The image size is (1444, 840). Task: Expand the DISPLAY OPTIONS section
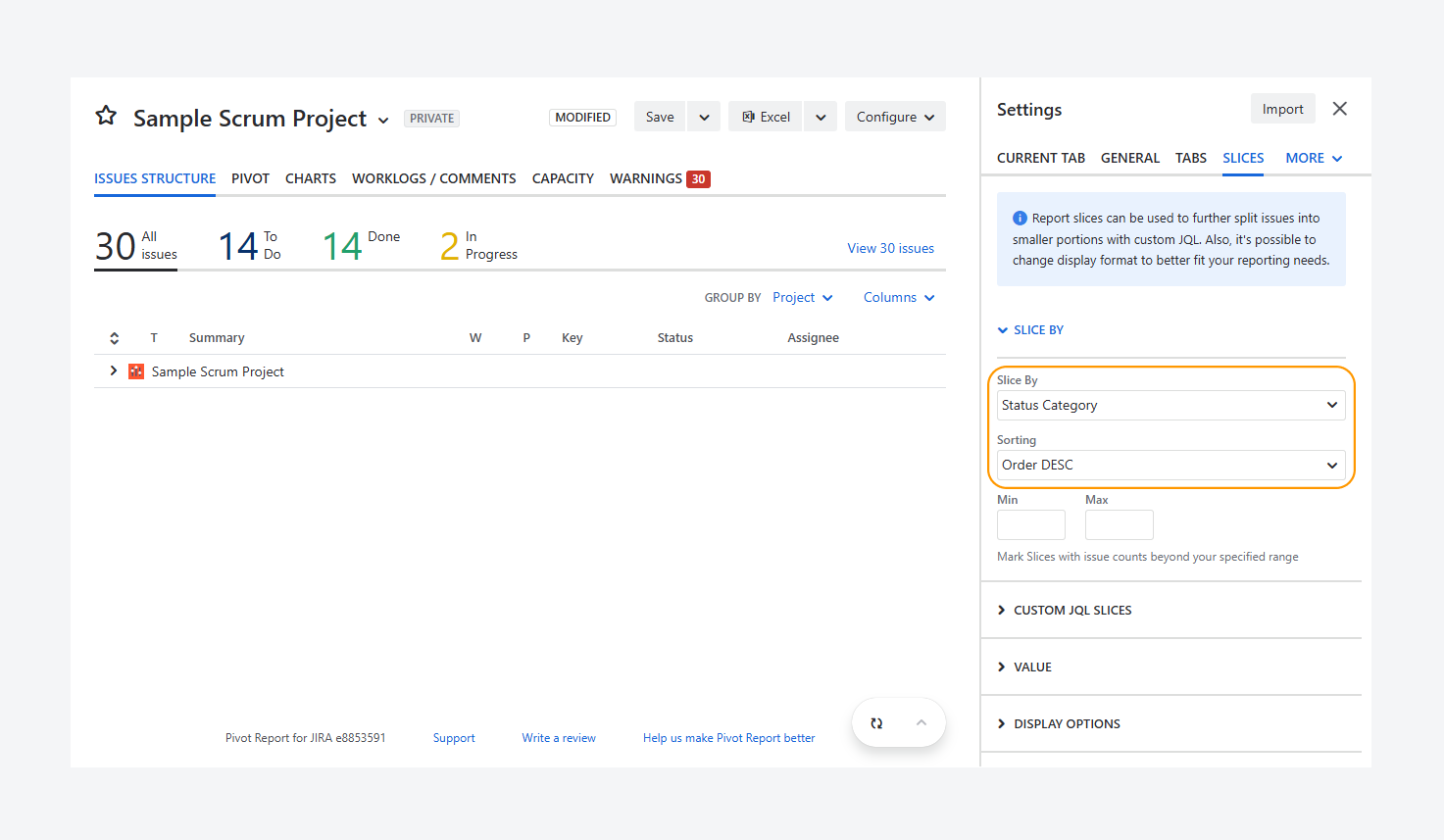point(1059,724)
